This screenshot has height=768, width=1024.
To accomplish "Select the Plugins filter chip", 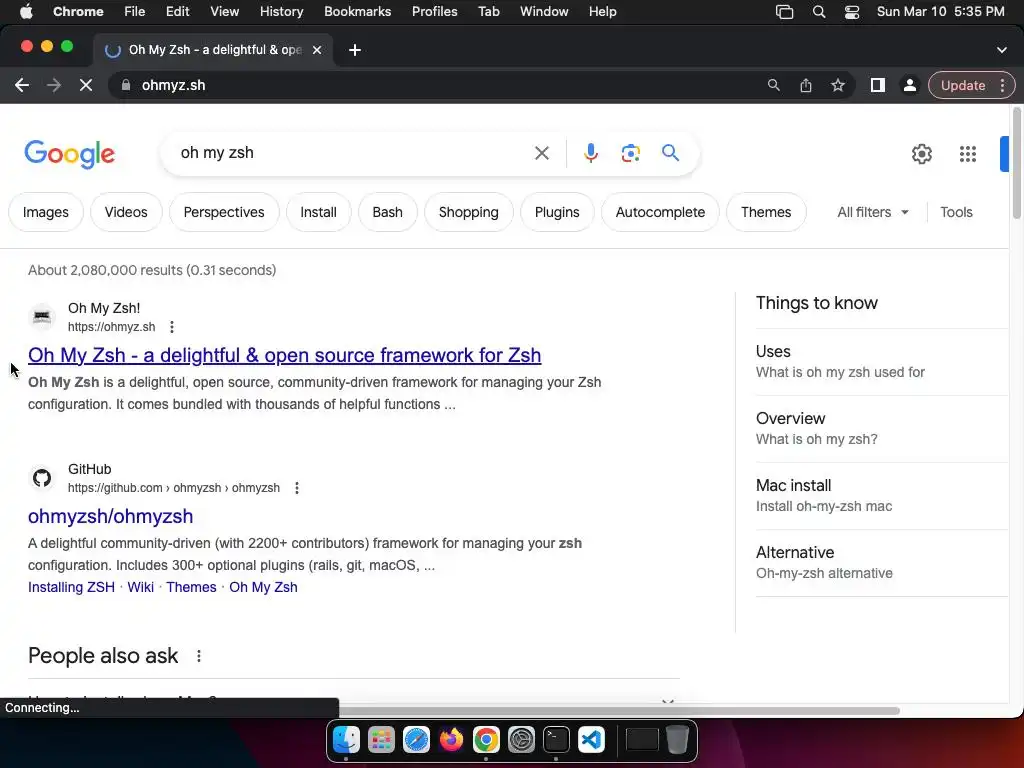I will (557, 212).
